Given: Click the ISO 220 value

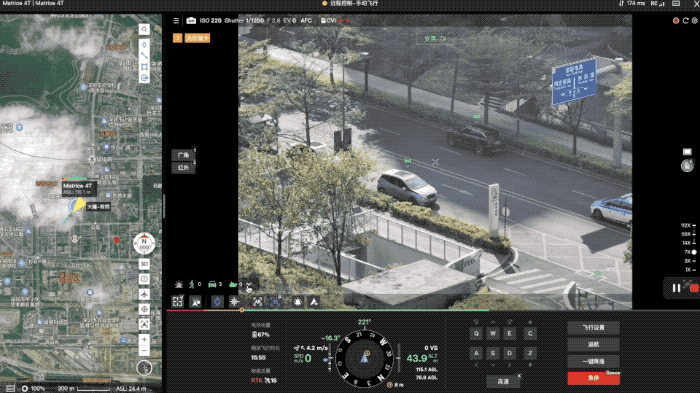Looking at the screenshot, I should pos(210,21).
